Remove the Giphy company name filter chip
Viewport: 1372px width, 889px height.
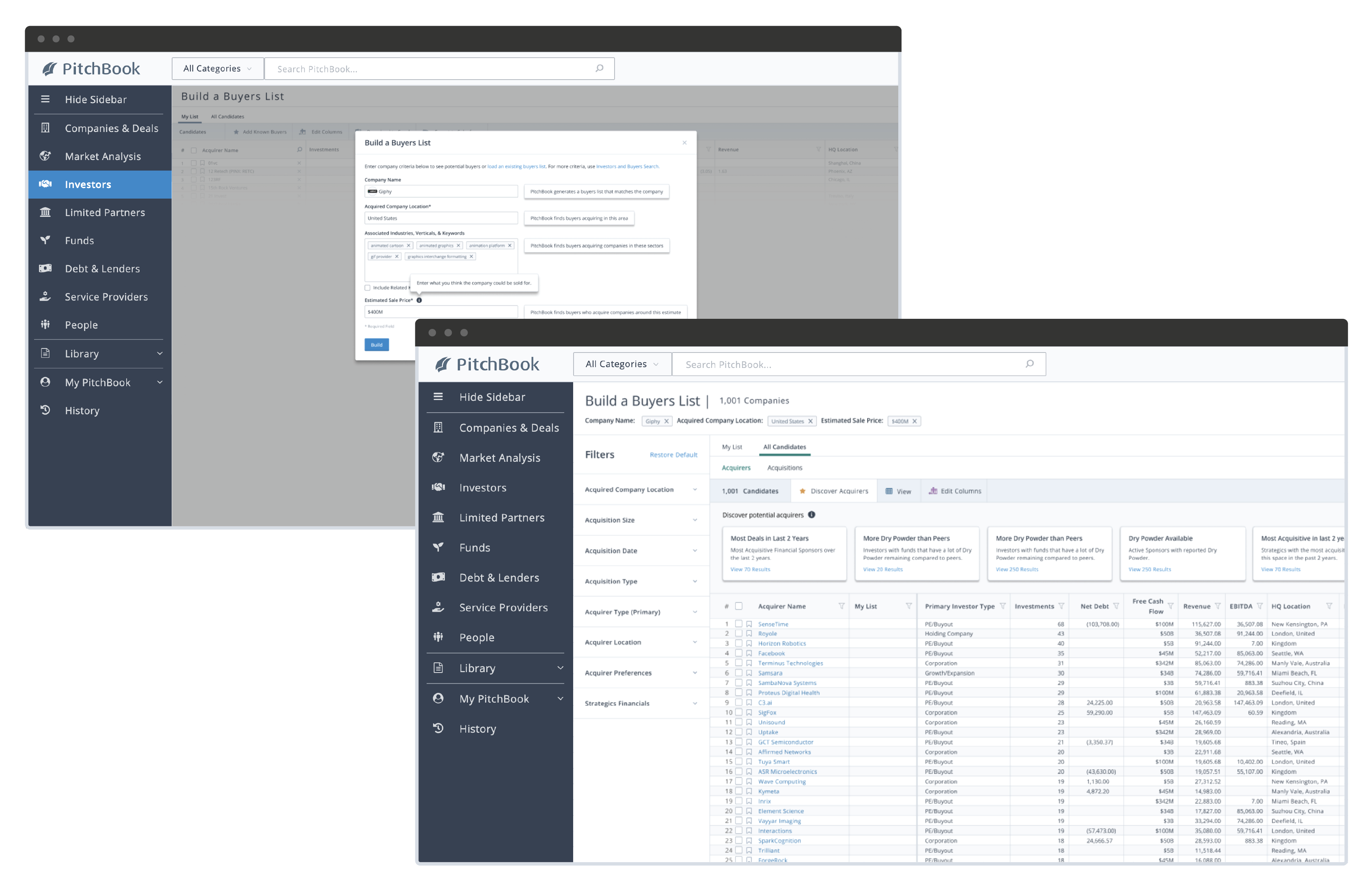point(667,421)
